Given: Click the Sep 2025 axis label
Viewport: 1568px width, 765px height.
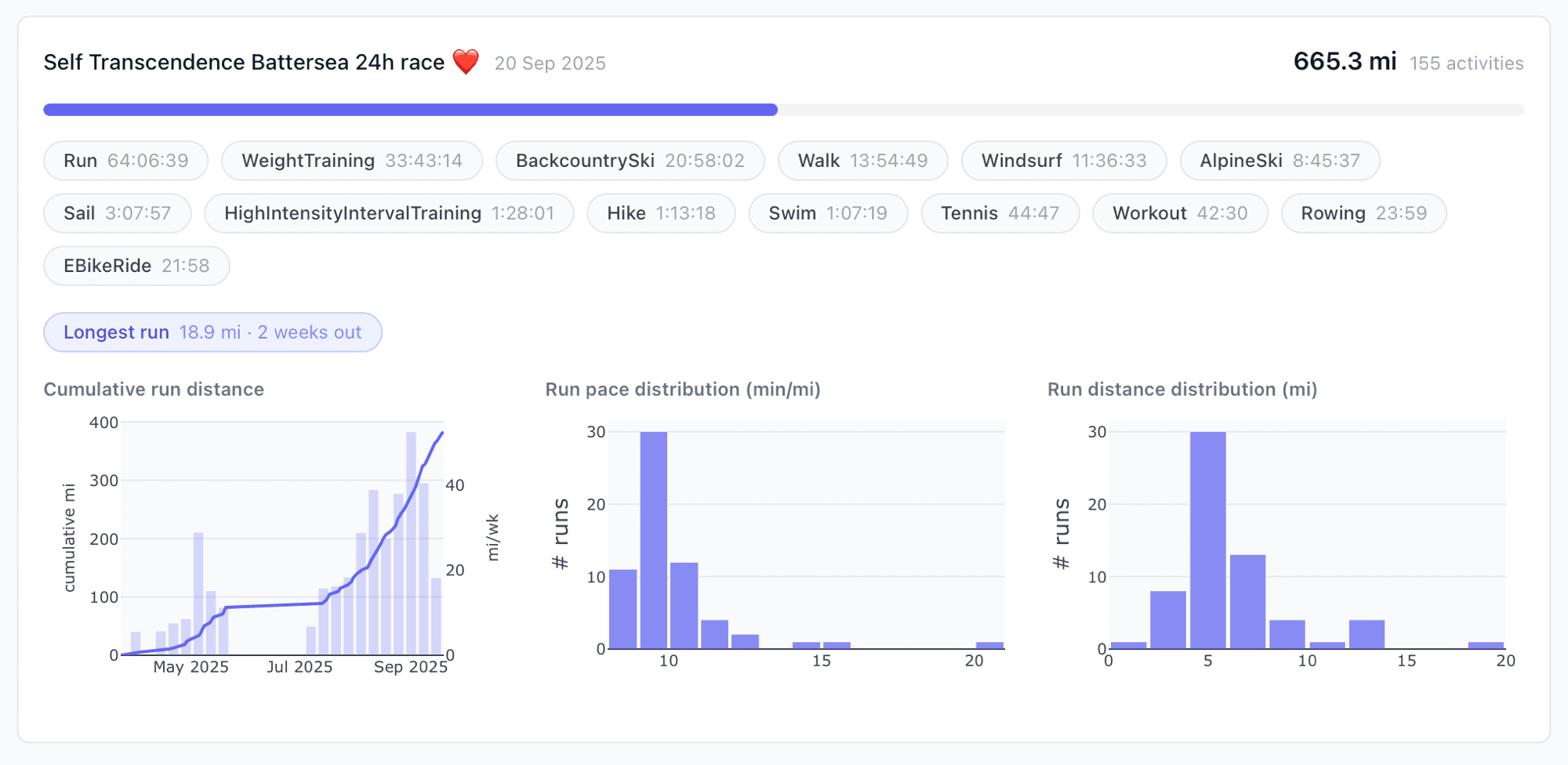Looking at the screenshot, I should (411, 667).
